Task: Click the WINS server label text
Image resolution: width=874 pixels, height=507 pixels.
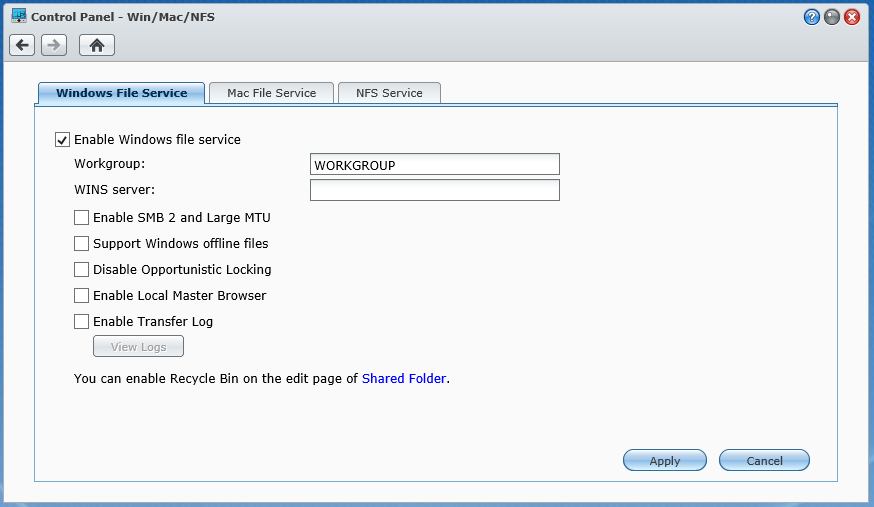Action: click(x=114, y=190)
